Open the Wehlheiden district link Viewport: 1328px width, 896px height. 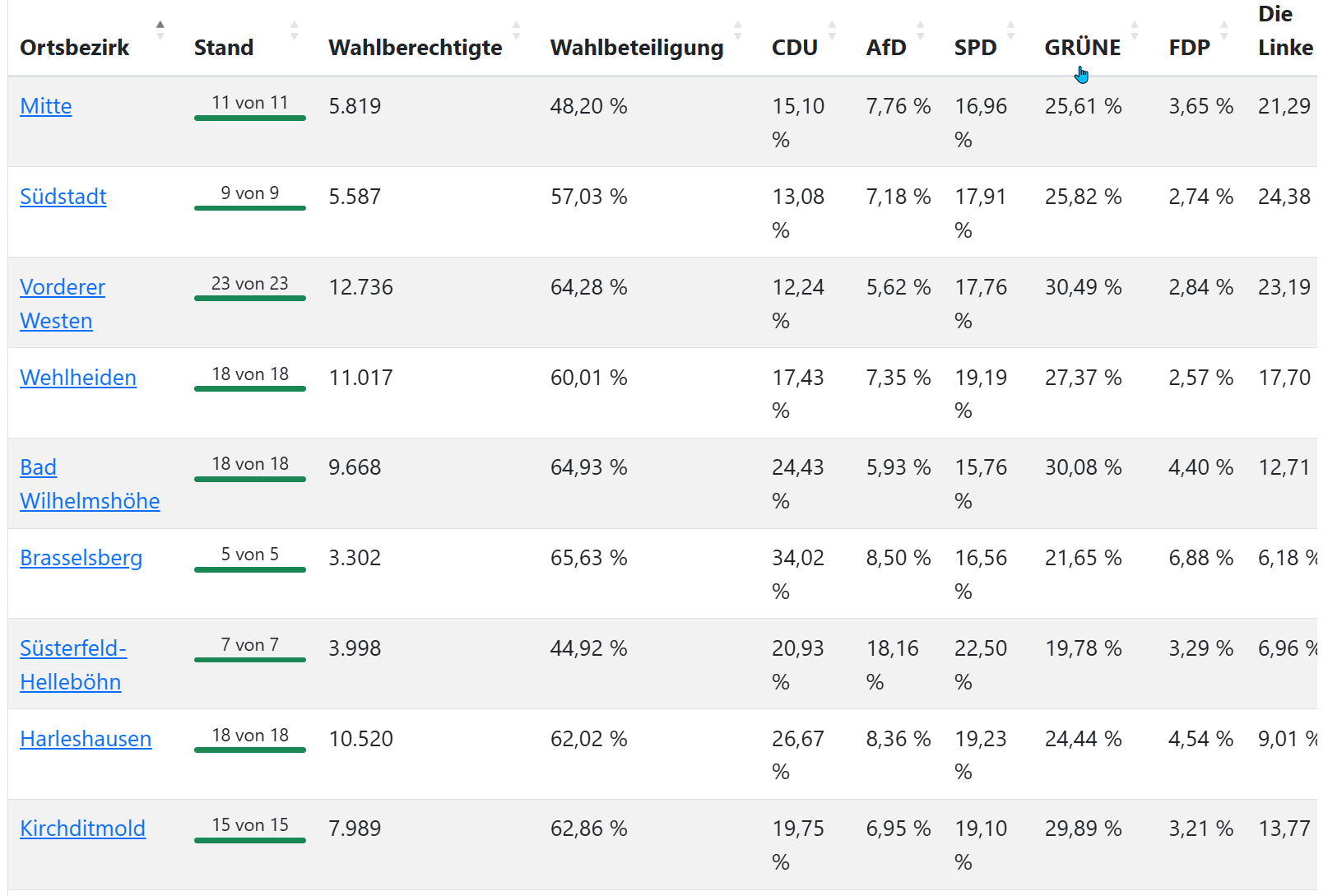pos(78,378)
